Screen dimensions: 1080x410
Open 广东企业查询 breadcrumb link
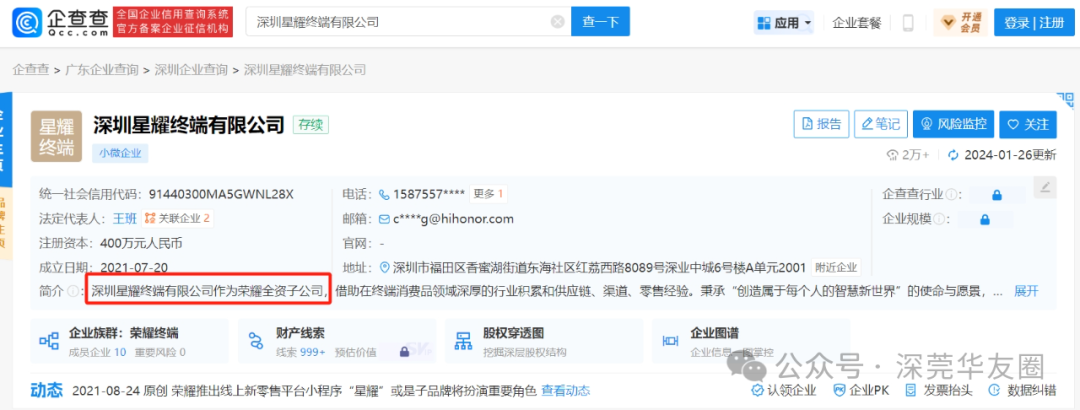[102, 70]
